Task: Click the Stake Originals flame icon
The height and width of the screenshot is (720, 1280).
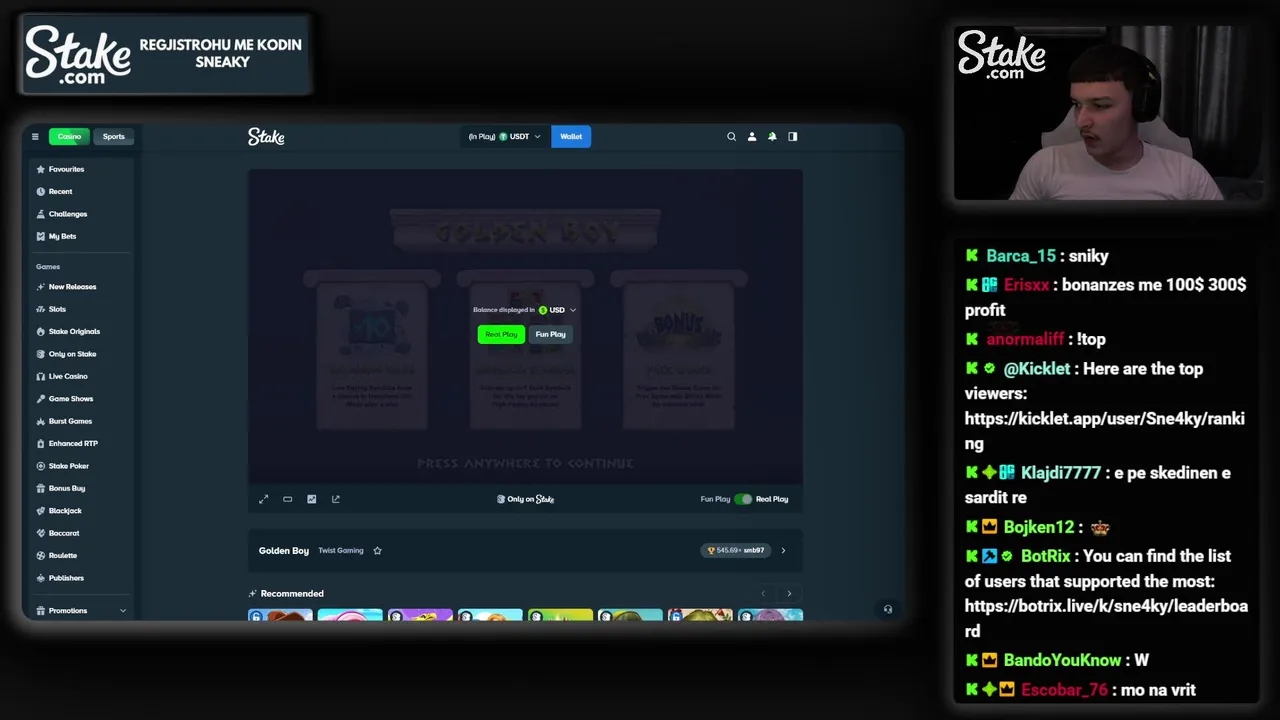Action: click(x=41, y=331)
